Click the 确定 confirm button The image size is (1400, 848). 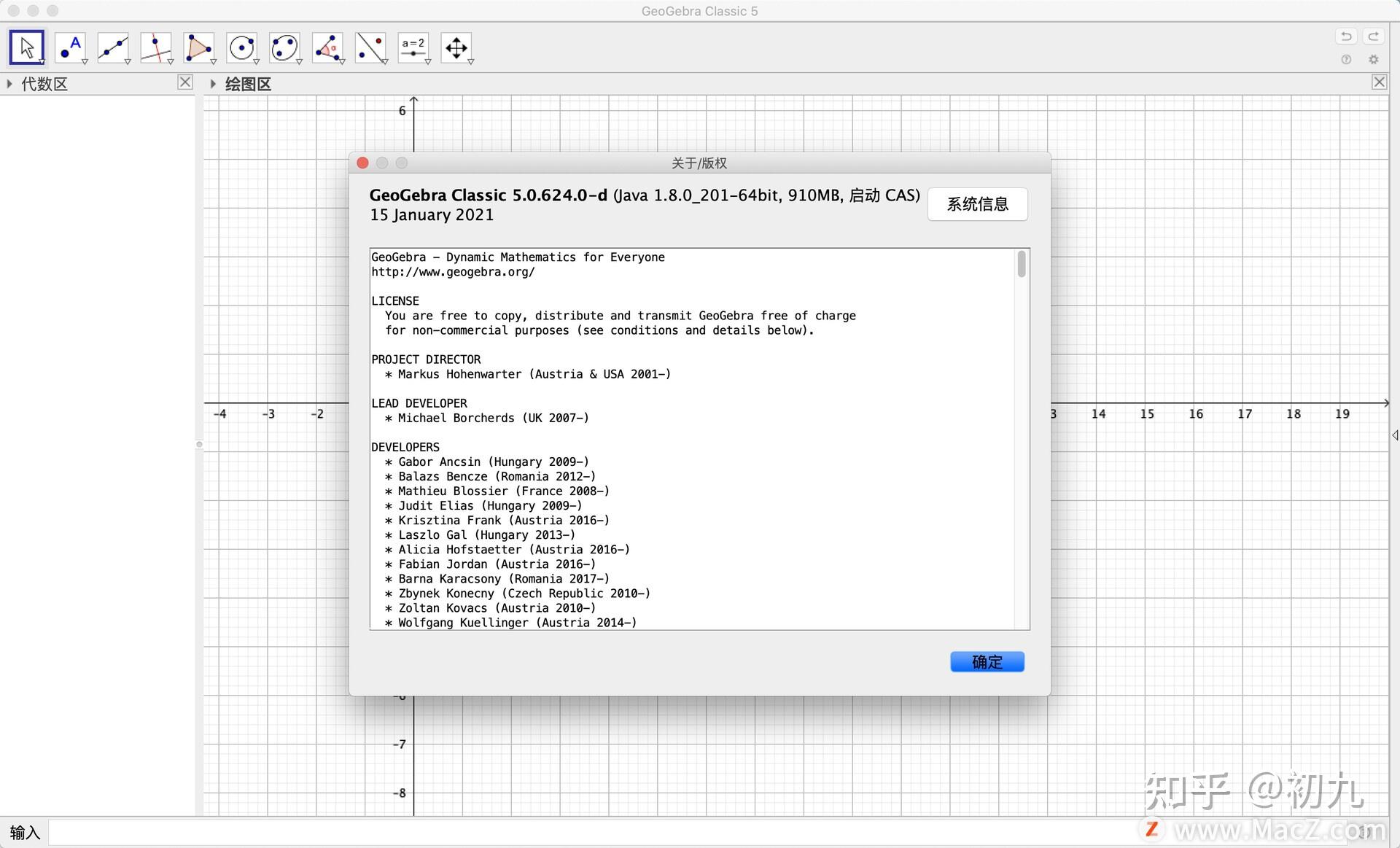click(987, 662)
